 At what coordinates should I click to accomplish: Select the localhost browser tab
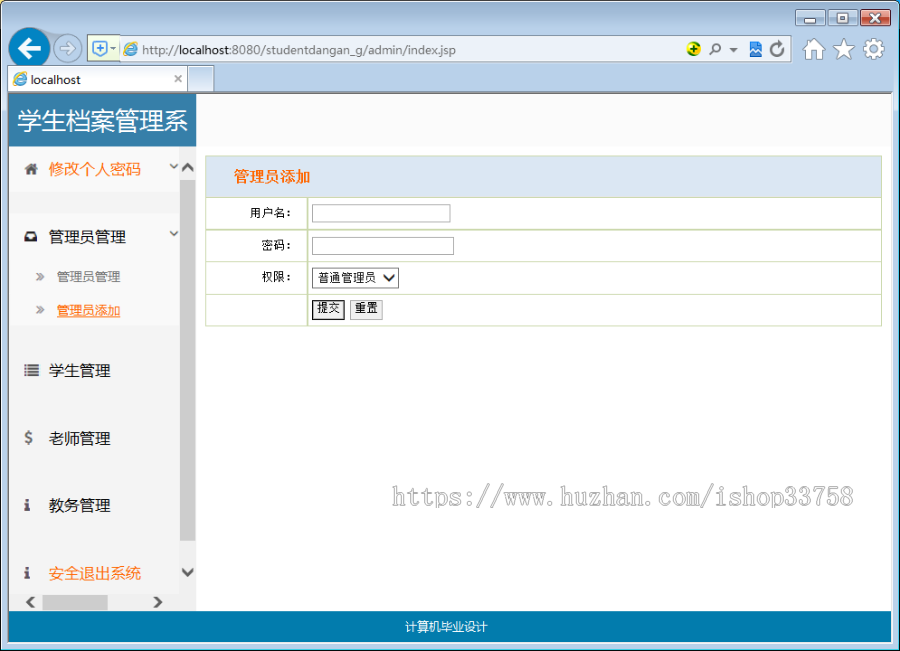[x=98, y=79]
